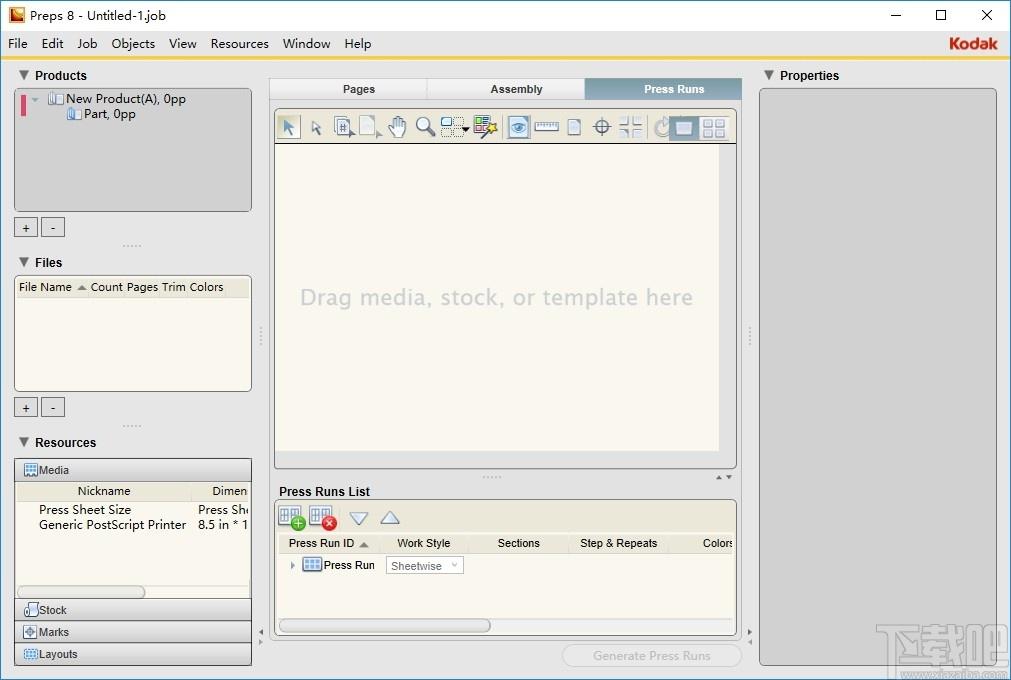Toggle the eye preview visibility button
Viewport: 1011px width, 680px height.
pos(518,127)
